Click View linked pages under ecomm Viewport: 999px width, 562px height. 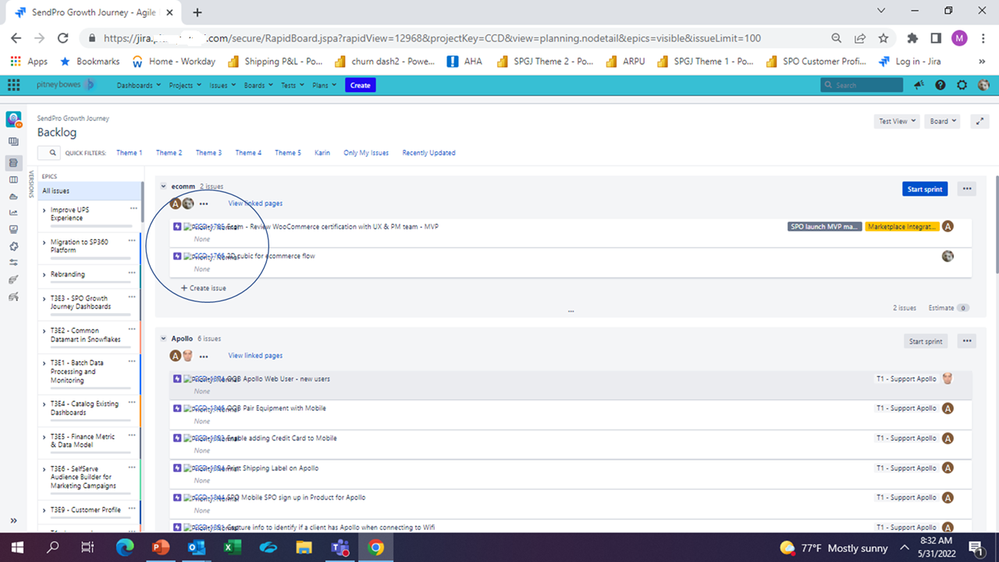(255, 203)
